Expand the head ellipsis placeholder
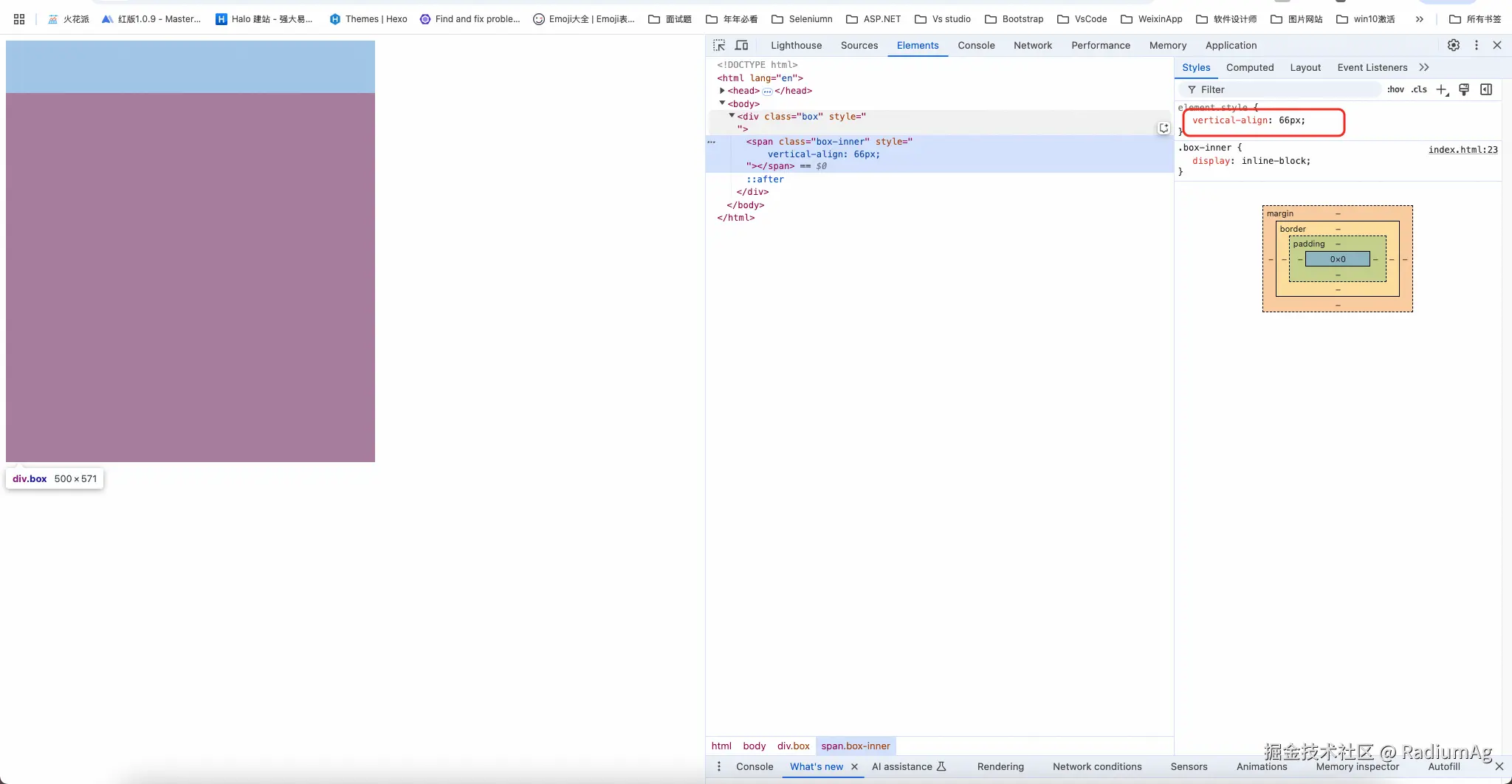The image size is (1512, 784). point(767,92)
